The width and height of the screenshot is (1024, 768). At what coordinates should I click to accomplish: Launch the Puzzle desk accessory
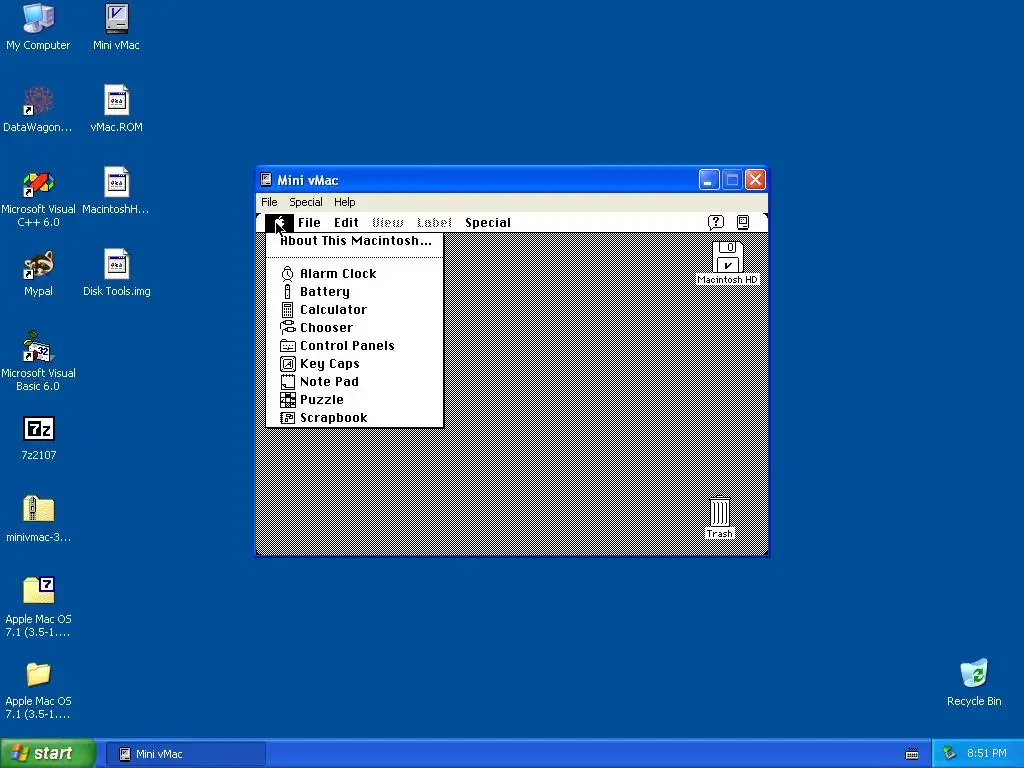(355, 400)
